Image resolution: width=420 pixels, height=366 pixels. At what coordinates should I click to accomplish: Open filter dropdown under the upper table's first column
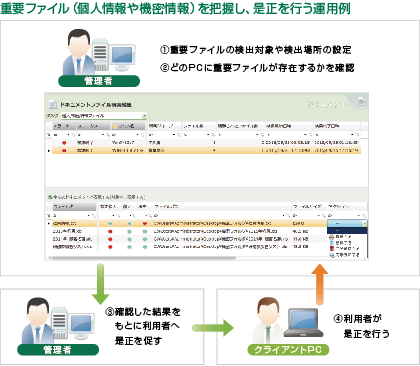point(69,135)
